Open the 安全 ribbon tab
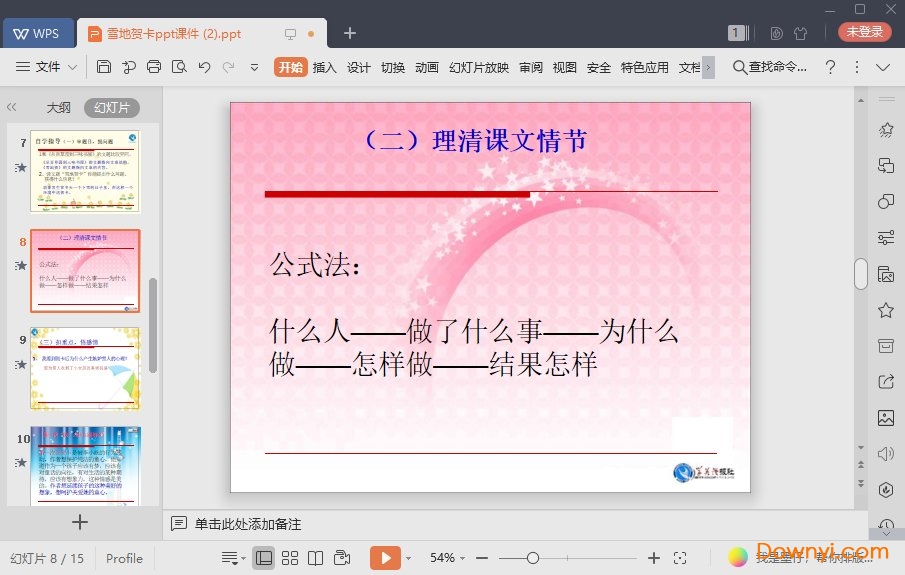 click(599, 68)
